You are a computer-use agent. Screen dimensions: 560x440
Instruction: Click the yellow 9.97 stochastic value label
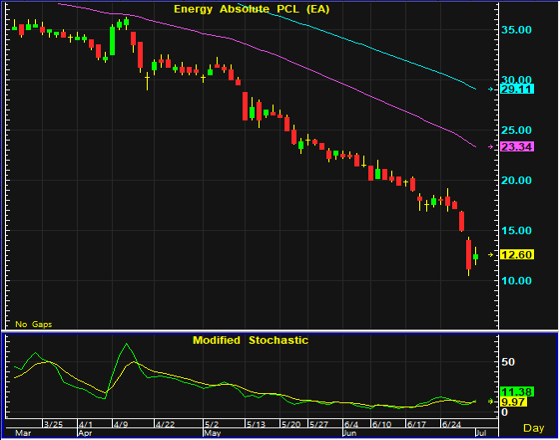(x=513, y=402)
